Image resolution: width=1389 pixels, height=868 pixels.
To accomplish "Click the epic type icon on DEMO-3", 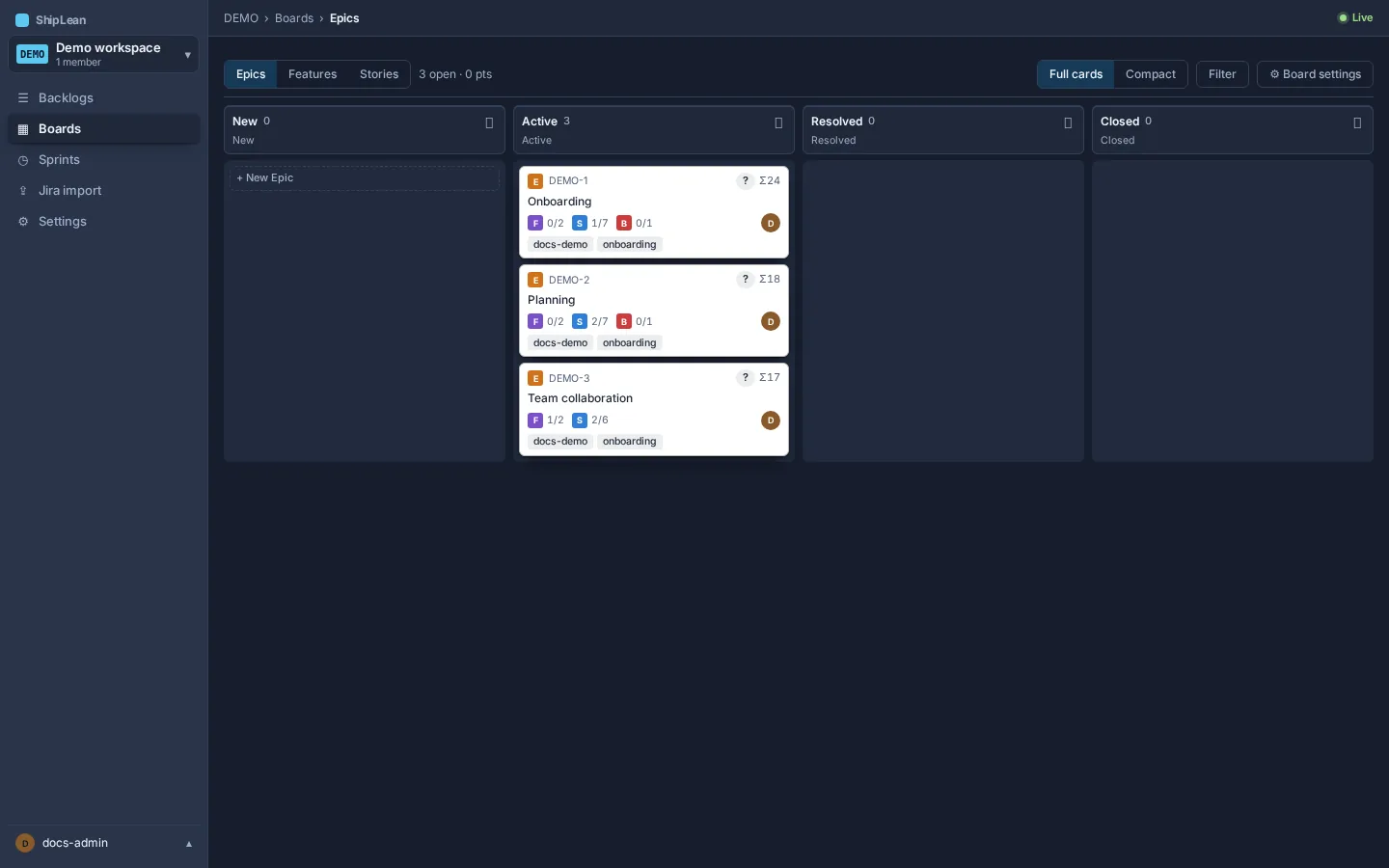I will 535,379.
